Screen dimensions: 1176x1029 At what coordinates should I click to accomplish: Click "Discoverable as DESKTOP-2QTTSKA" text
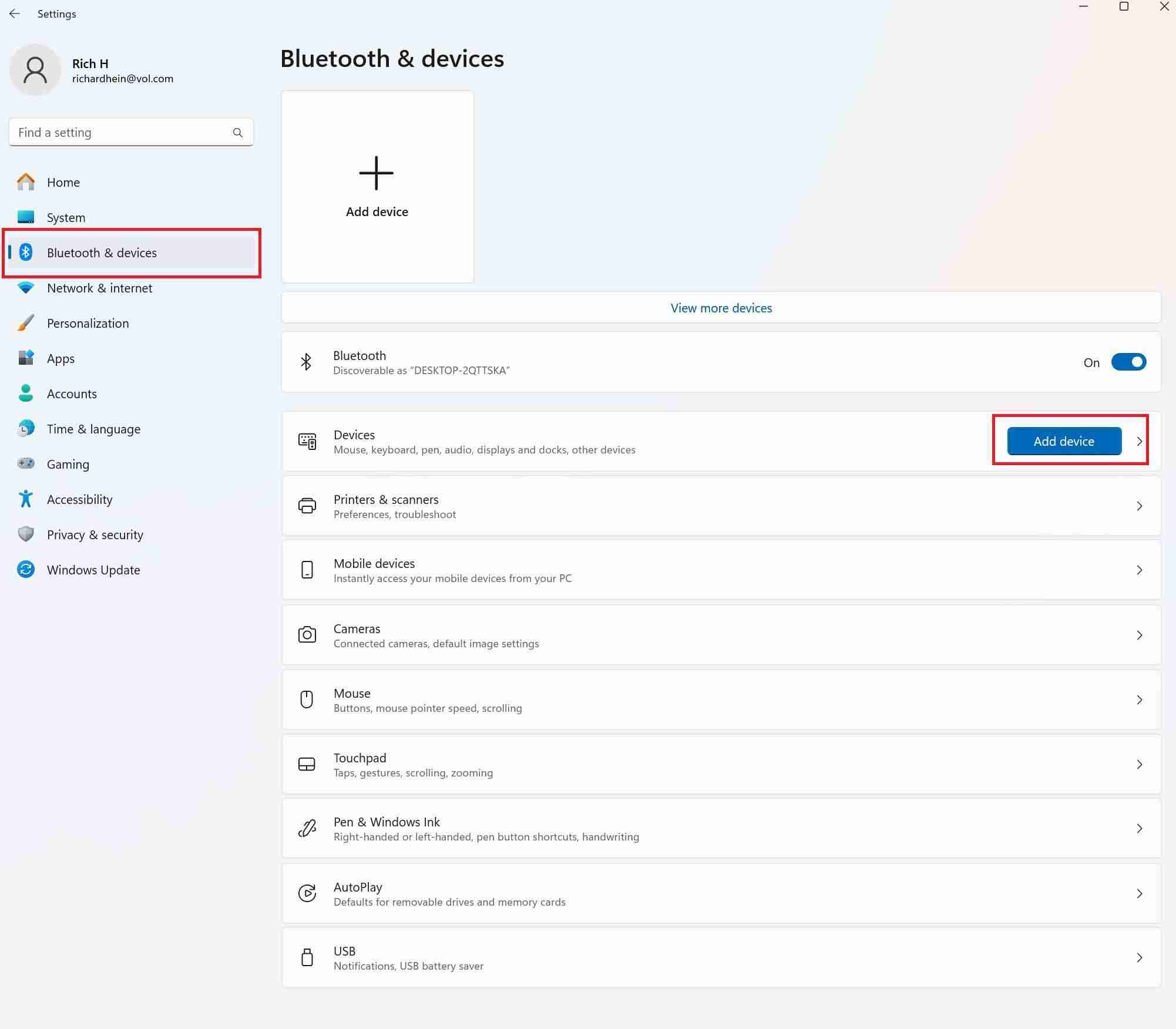[x=421, y=371]
